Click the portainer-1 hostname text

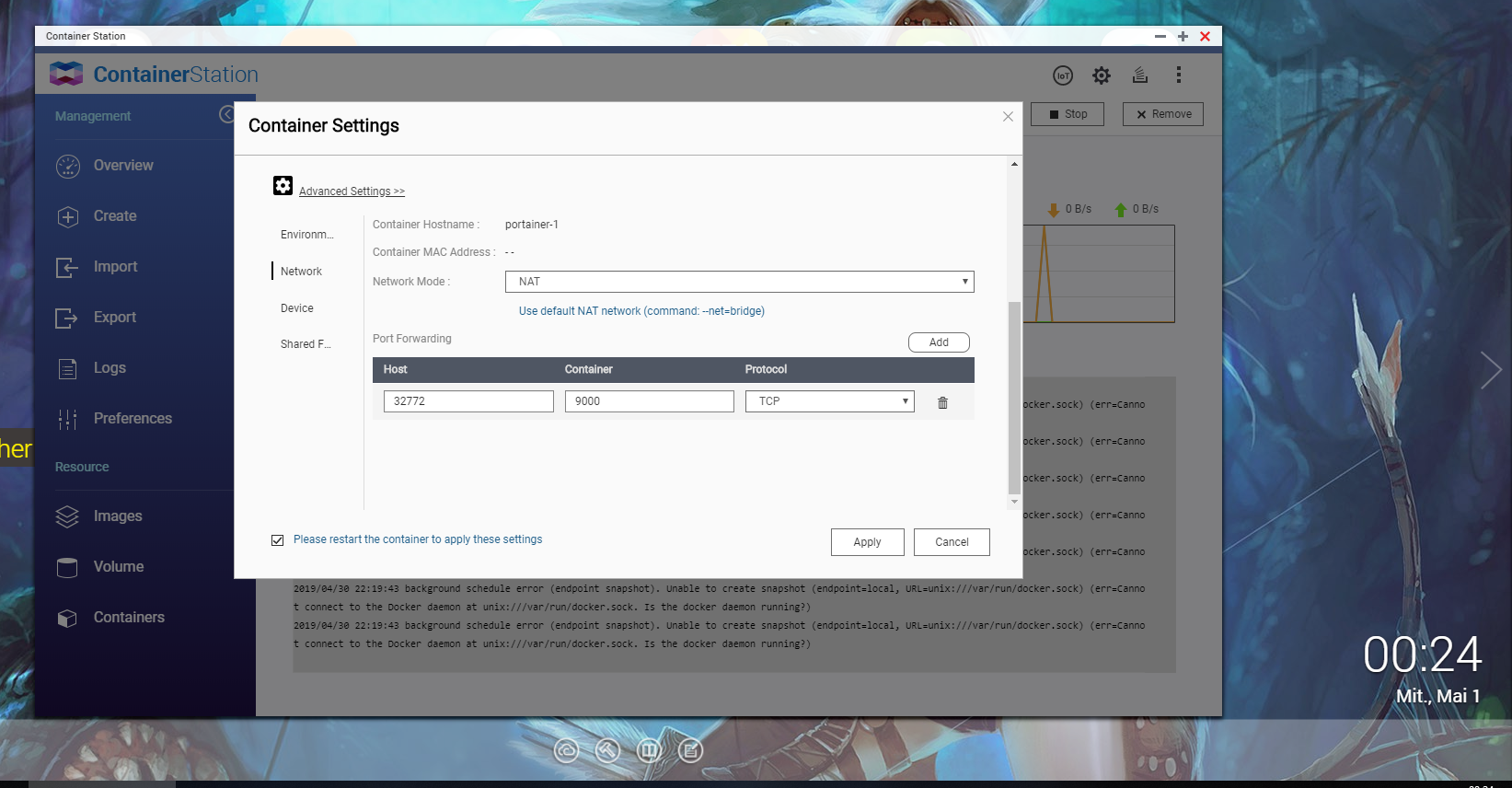pyautogui.click(x=532, y=225)
